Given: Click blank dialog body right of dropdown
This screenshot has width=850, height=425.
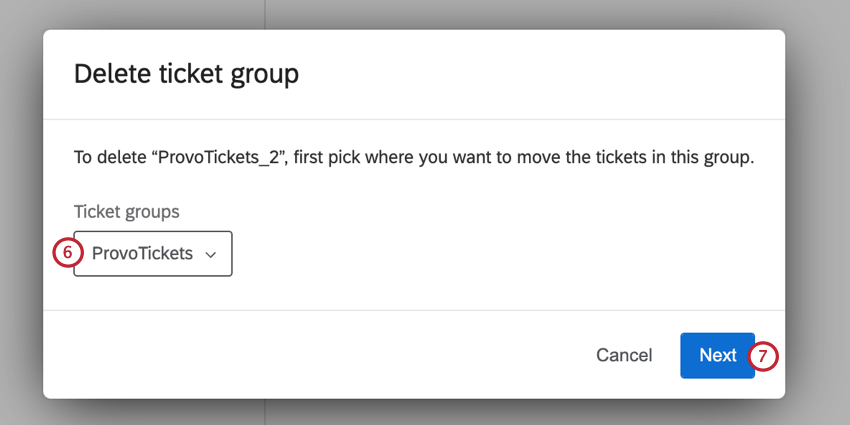Looking at the screenshot, I should pos(500,254).
